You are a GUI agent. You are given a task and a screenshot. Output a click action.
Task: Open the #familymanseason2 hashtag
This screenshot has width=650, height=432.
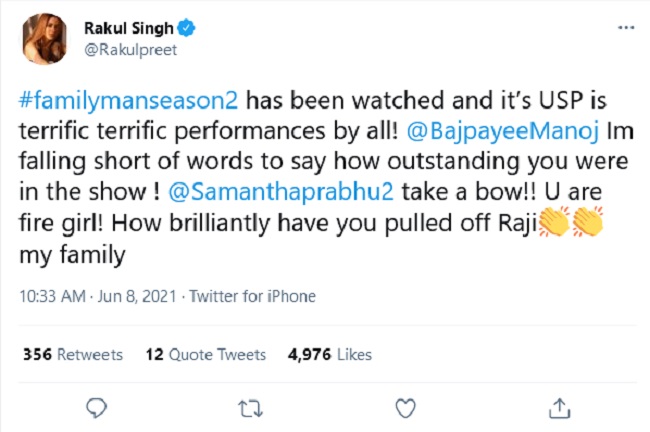point(130,103)
